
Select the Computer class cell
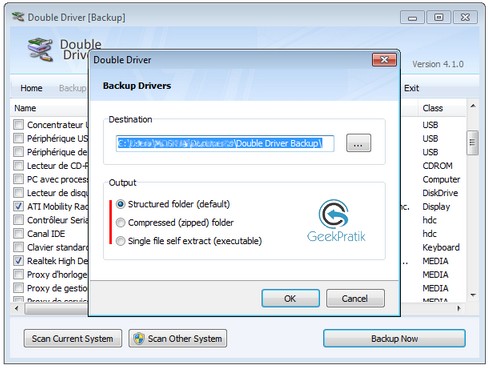441,179
